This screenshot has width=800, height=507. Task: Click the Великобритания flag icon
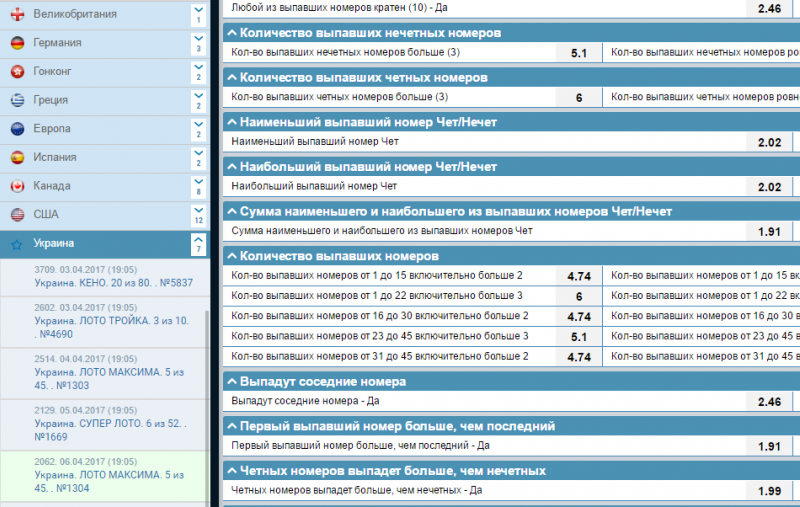pos(17,14)
